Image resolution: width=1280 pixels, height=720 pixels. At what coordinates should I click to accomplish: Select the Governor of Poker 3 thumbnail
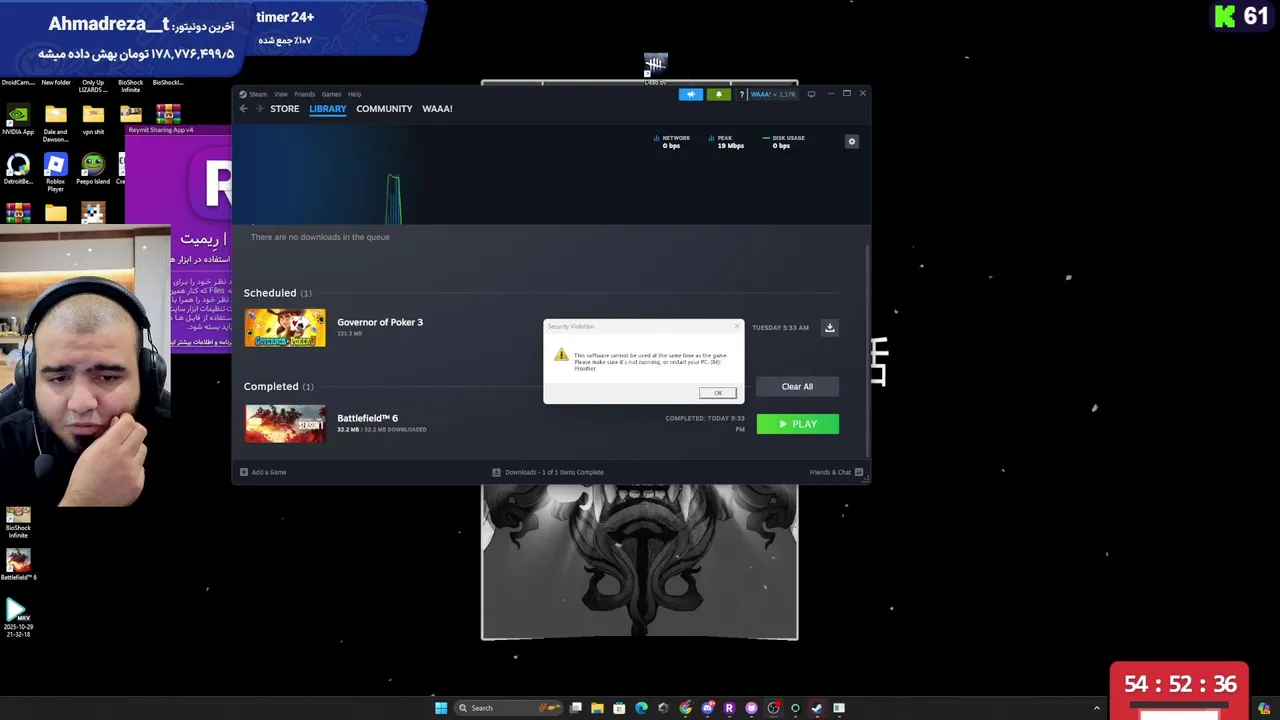point(285,328)
